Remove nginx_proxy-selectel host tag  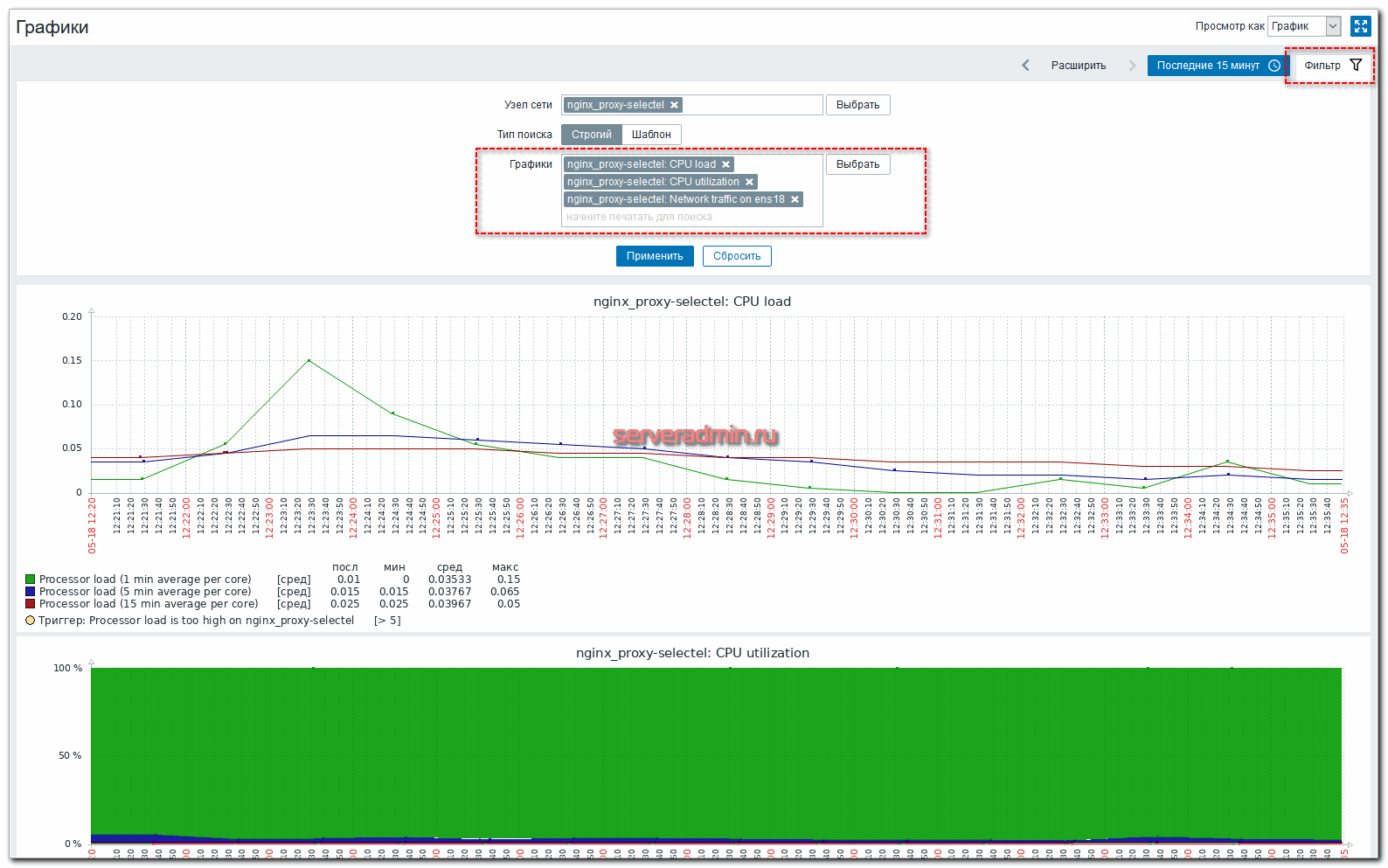[x=674, y=105]
